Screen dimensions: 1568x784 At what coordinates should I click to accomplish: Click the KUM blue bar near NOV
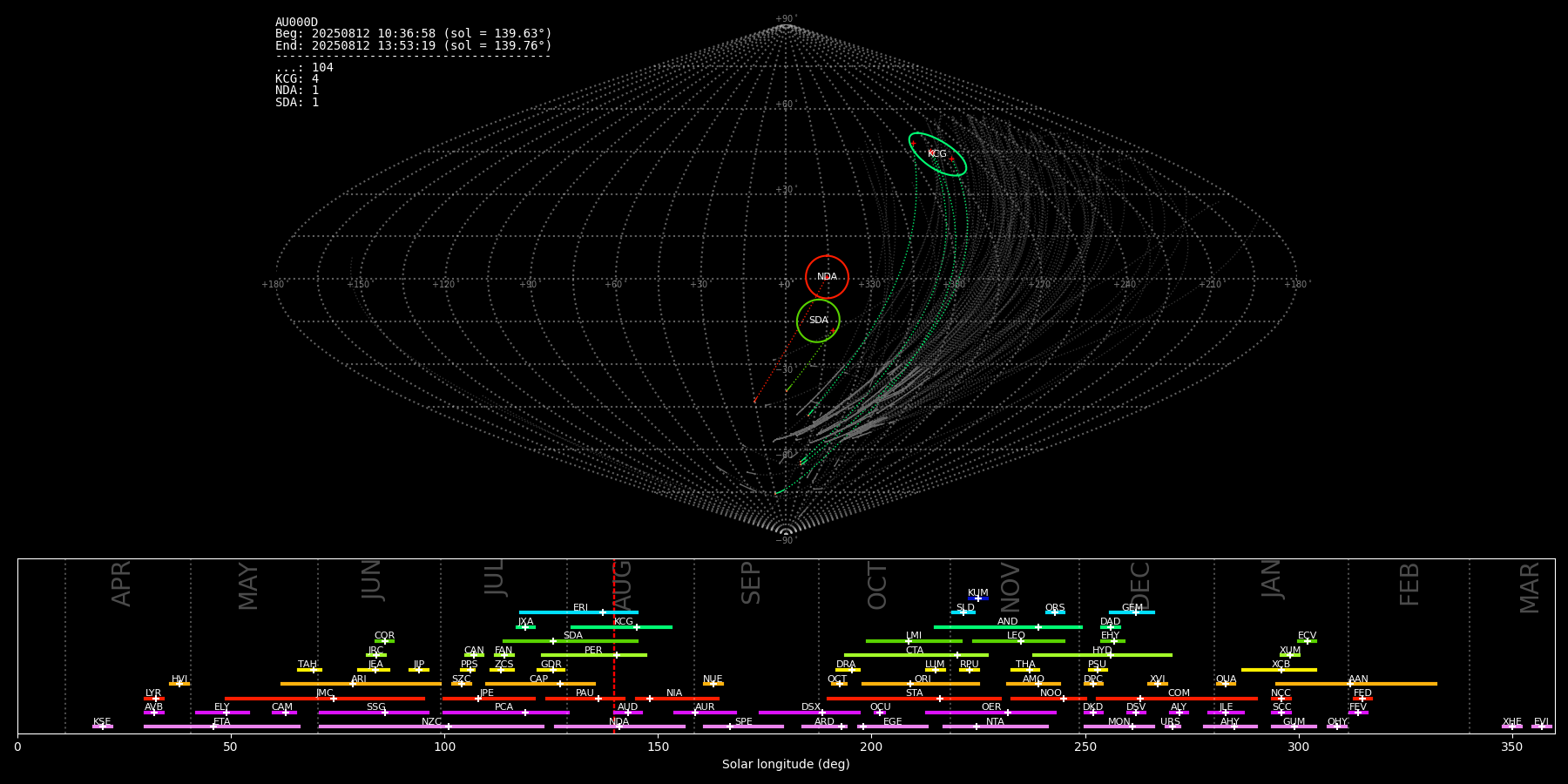(978, 598)
